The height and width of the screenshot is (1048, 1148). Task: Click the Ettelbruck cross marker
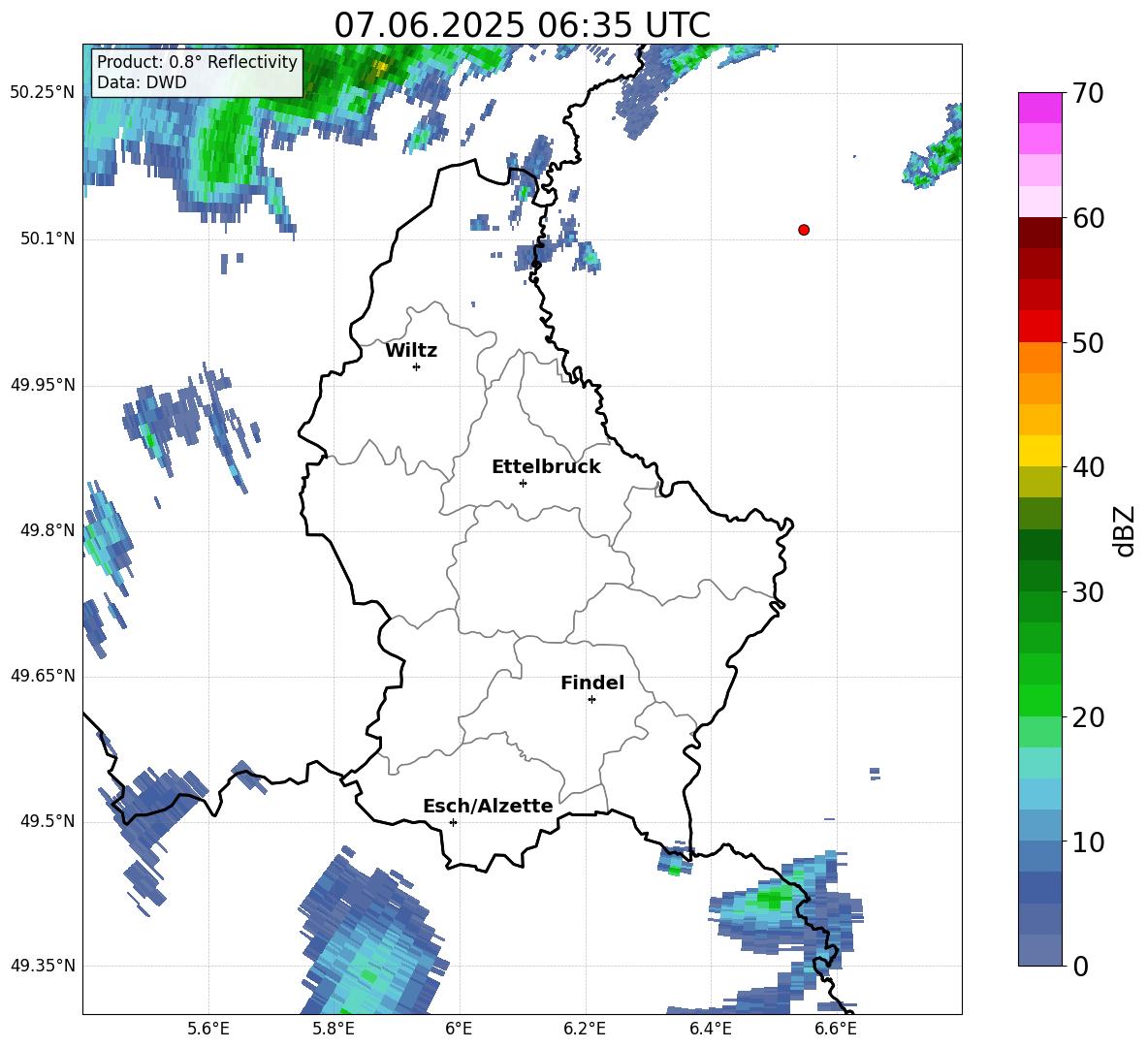(523, 483)
